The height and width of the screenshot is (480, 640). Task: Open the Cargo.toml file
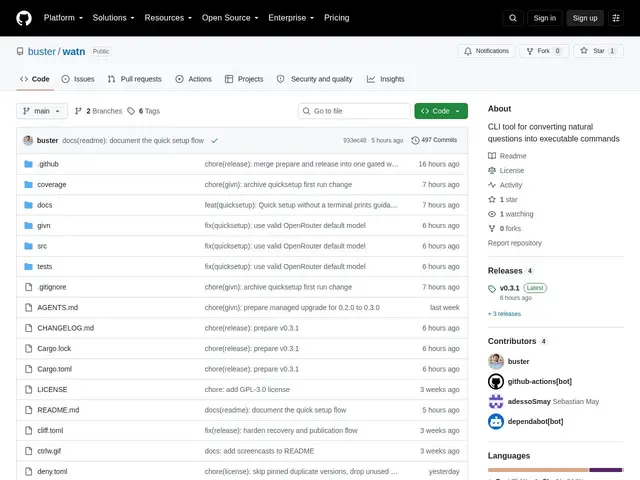[x=54, y=369]
